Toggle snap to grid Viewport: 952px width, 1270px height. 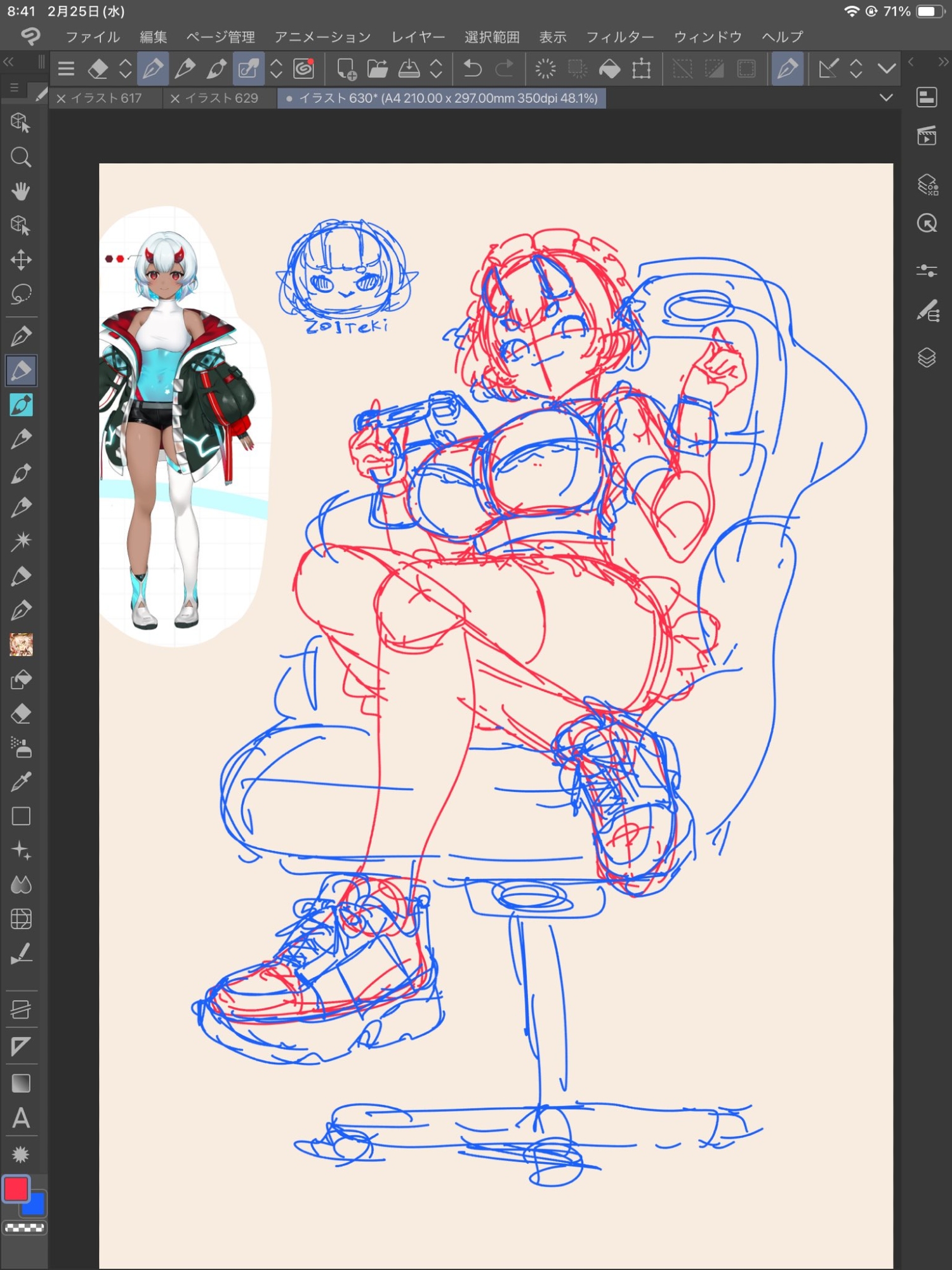746,69
